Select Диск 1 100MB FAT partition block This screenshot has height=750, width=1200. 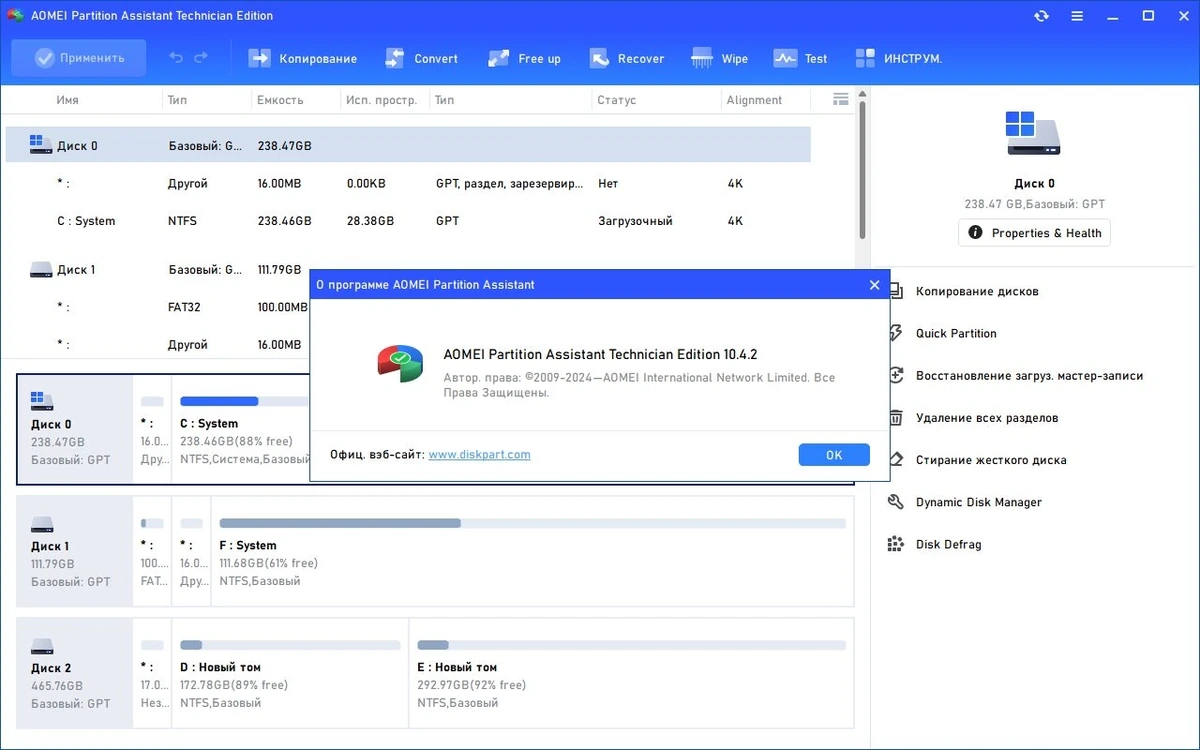click(152, 551)
